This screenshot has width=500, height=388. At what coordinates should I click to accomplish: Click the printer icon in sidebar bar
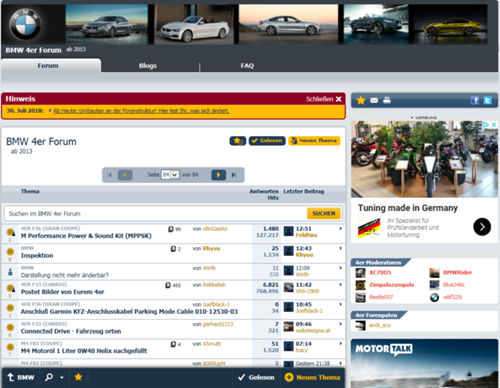387,100
